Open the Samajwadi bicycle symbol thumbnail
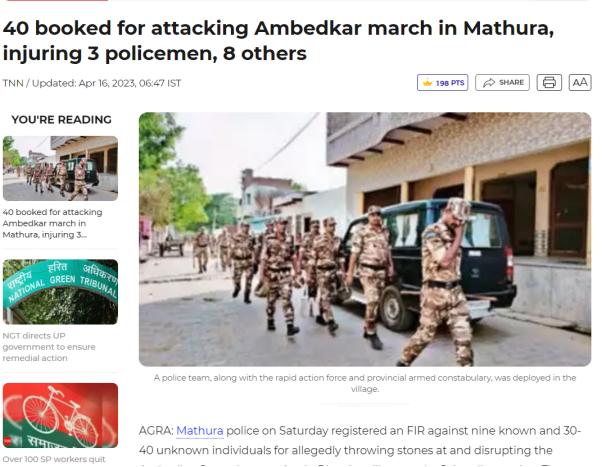The image size is (602, 467). pos(60,415)
